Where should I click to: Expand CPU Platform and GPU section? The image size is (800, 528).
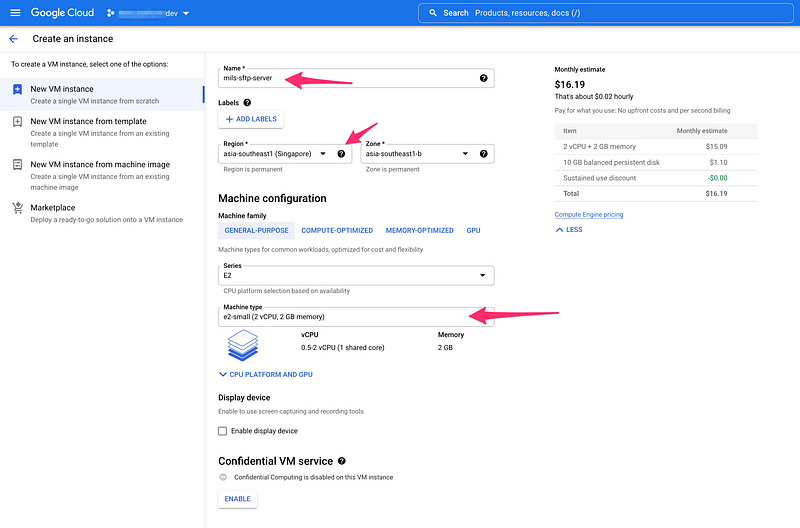[265, 374]
